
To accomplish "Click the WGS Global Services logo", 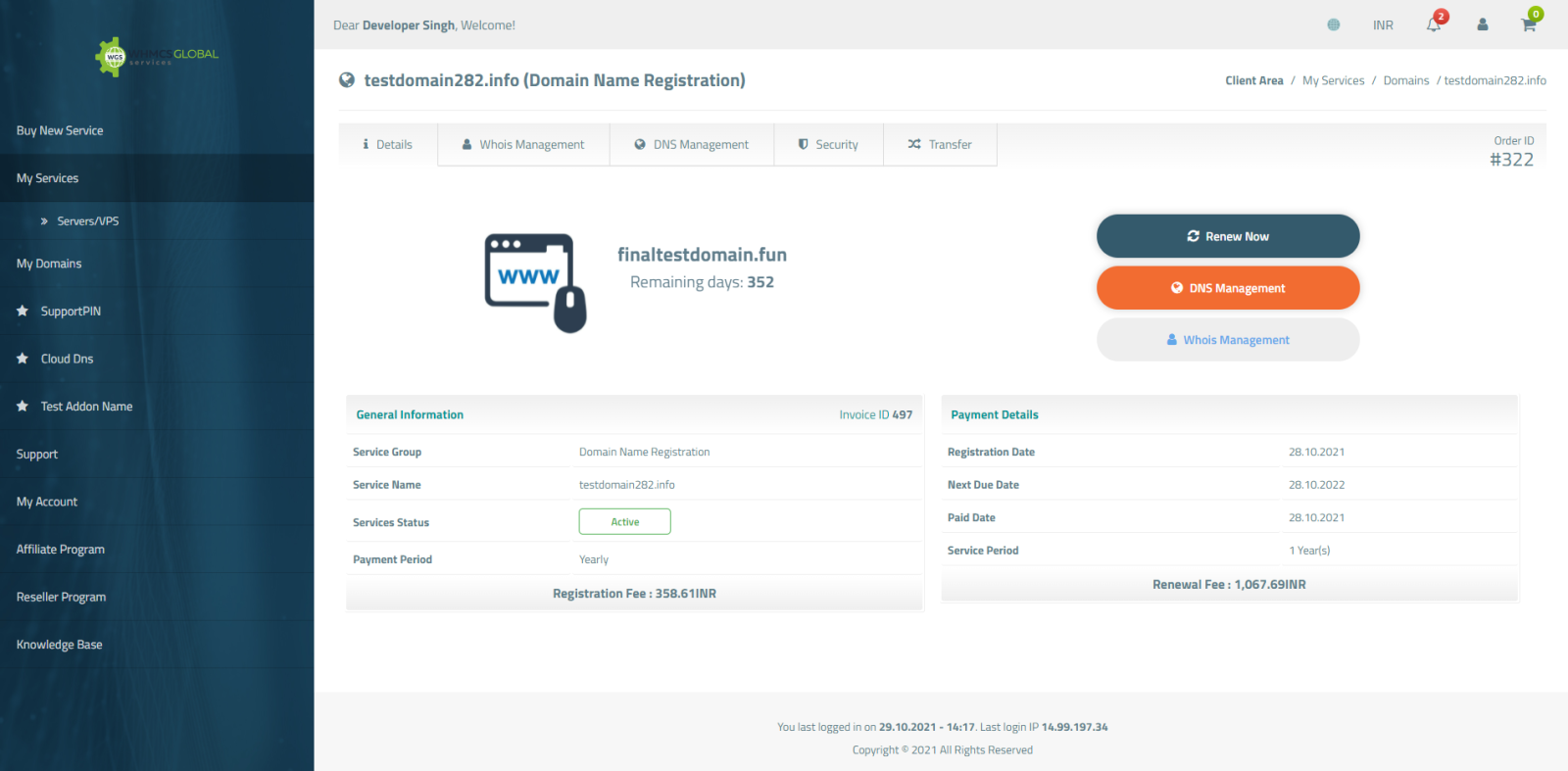I will [157, 57].
